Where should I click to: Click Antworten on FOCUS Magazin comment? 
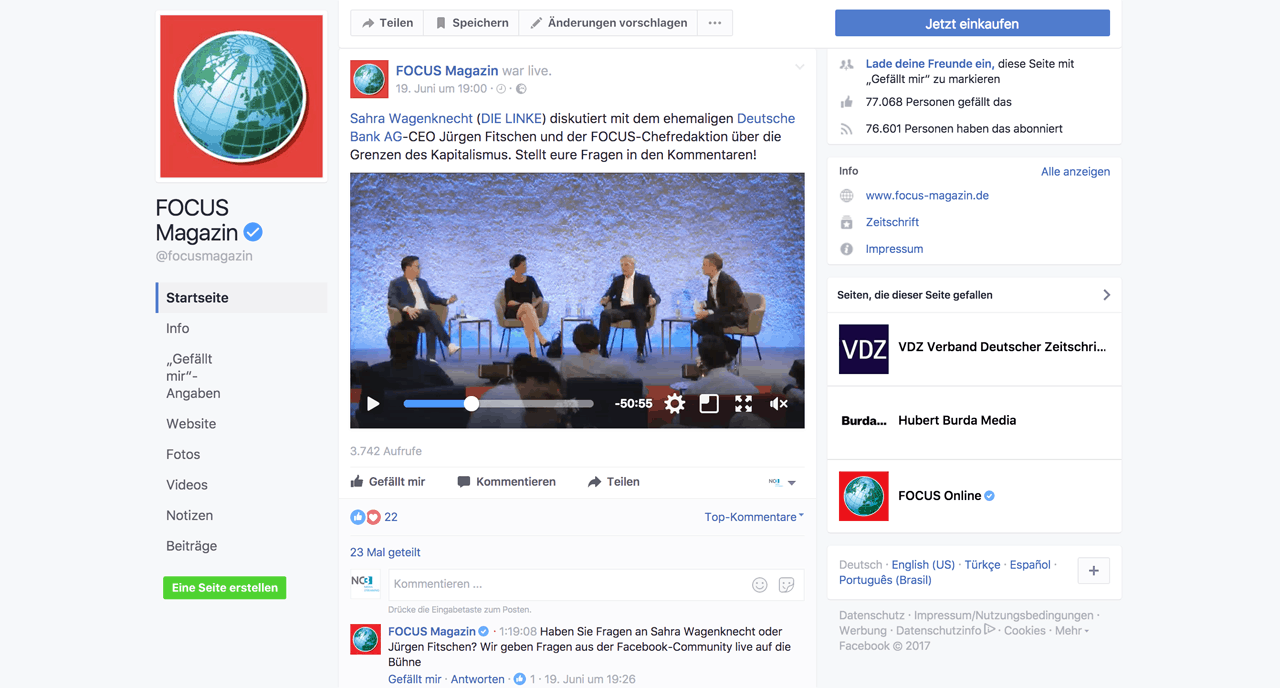tap(477, 679)
